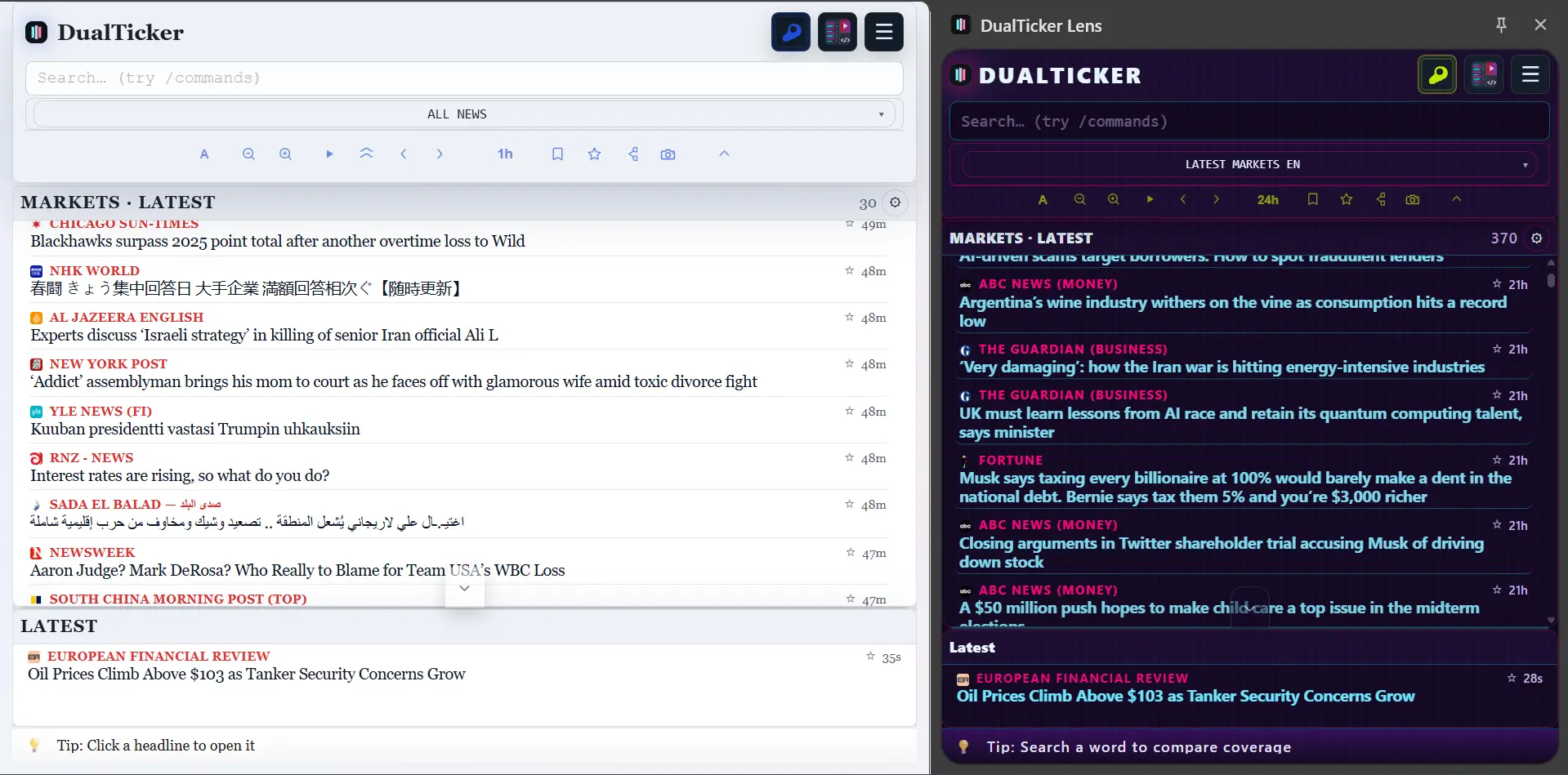Zoom in using the DualTicker toolbar magnifier plus

285,154
